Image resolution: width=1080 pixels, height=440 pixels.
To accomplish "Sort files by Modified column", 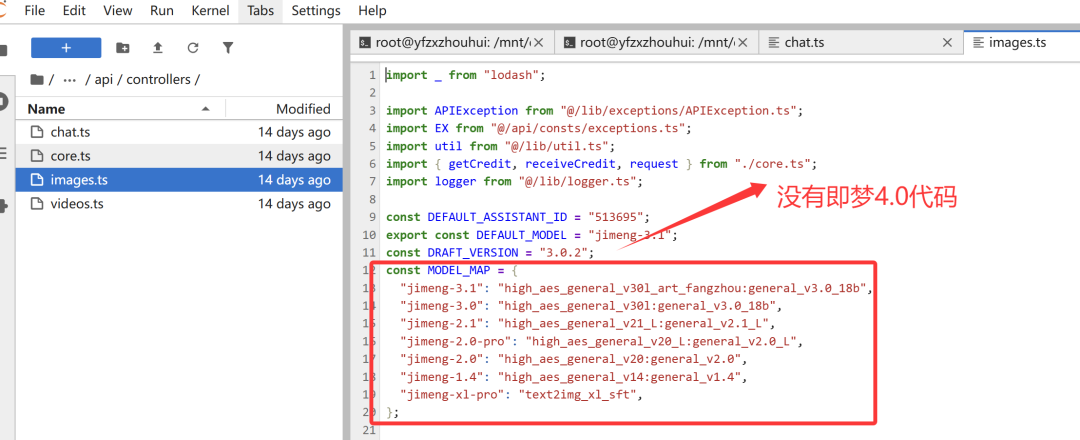I will click(x=303, y=109).
